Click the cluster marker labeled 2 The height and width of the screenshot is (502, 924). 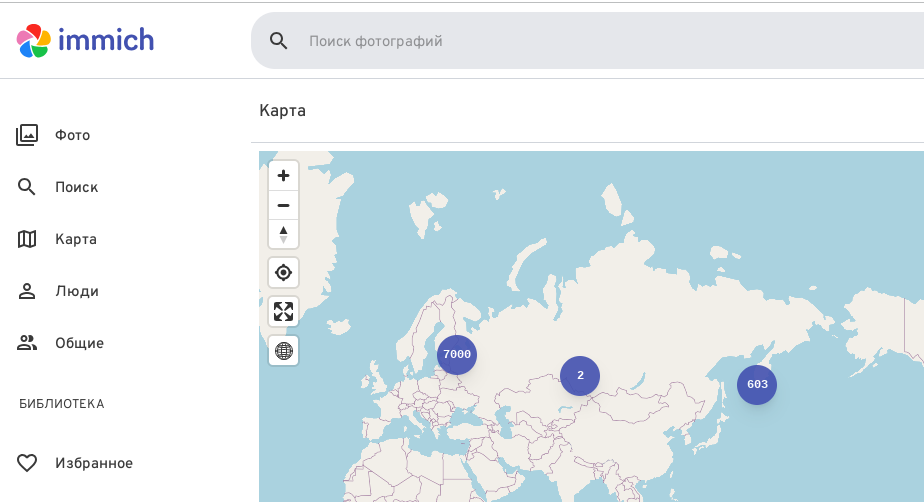[580, 375]
